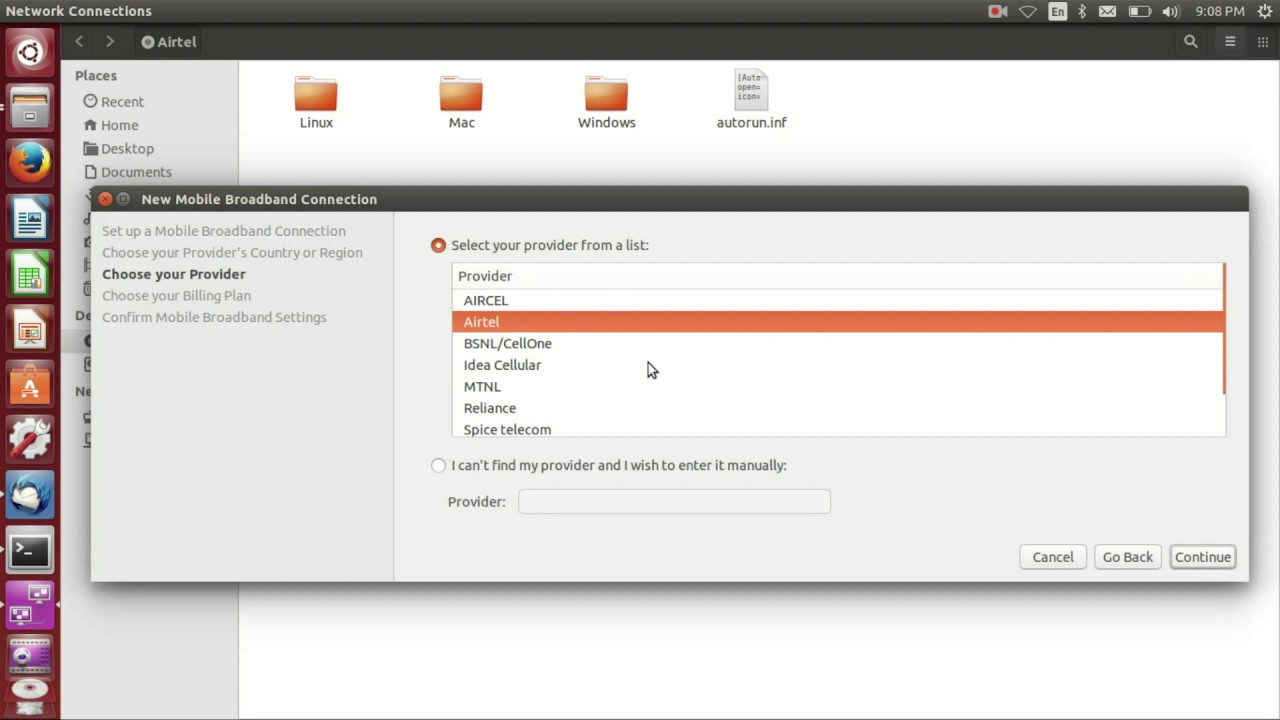The image size is (1280, 720).
Task: Open the system power gear menu
Action: click(x=1264, y=12)
